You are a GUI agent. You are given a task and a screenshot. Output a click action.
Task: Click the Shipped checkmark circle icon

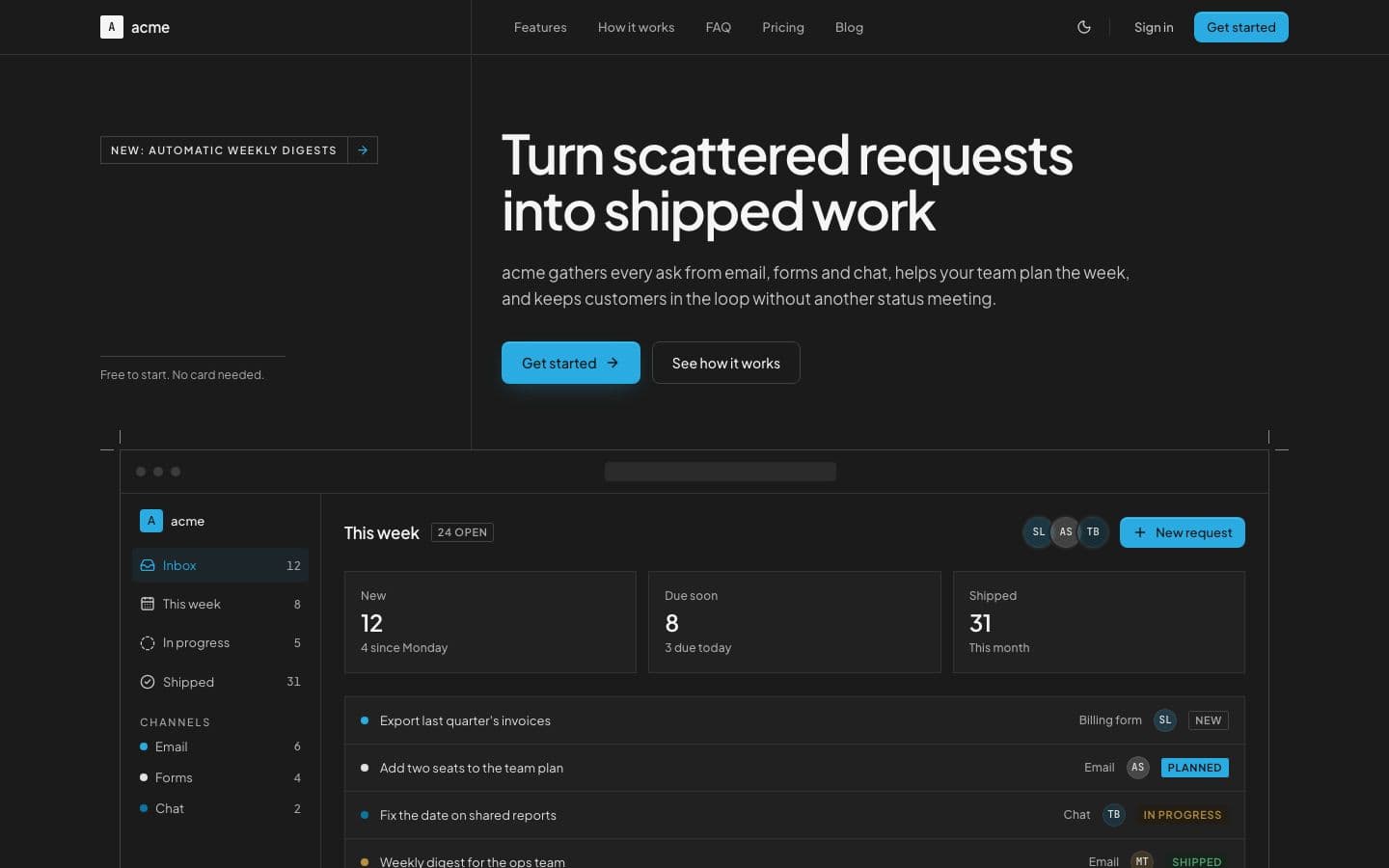pyautogui.click(x=148, y=682)
